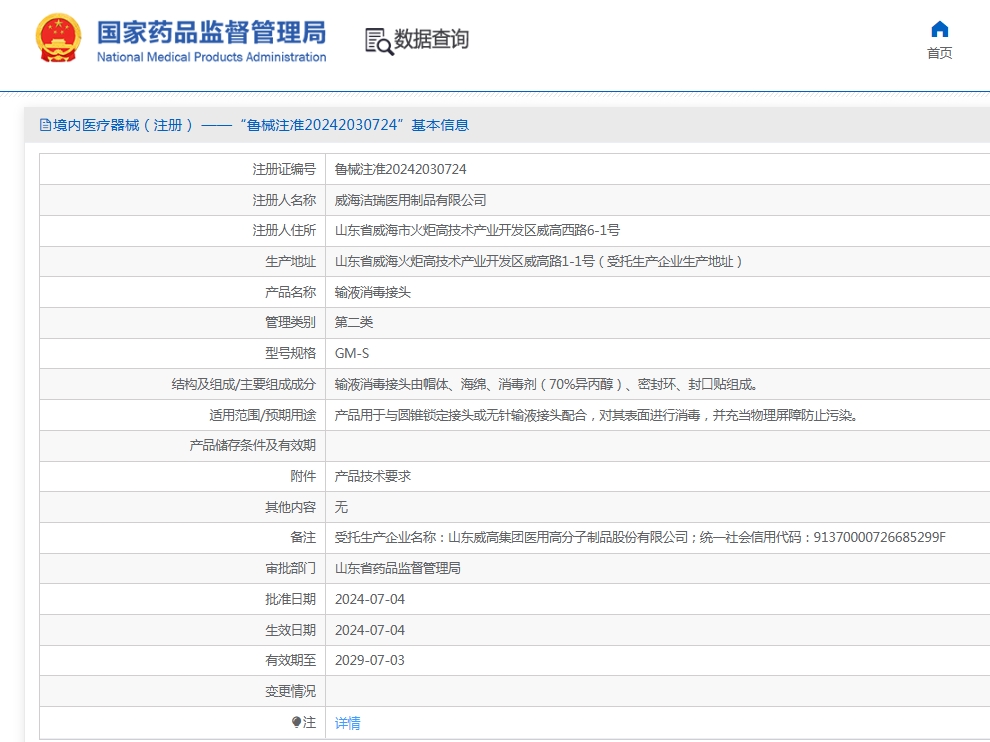Click the 产品储存条件及有效期 label
Viewport: 990px width, 742px height.
253,445
